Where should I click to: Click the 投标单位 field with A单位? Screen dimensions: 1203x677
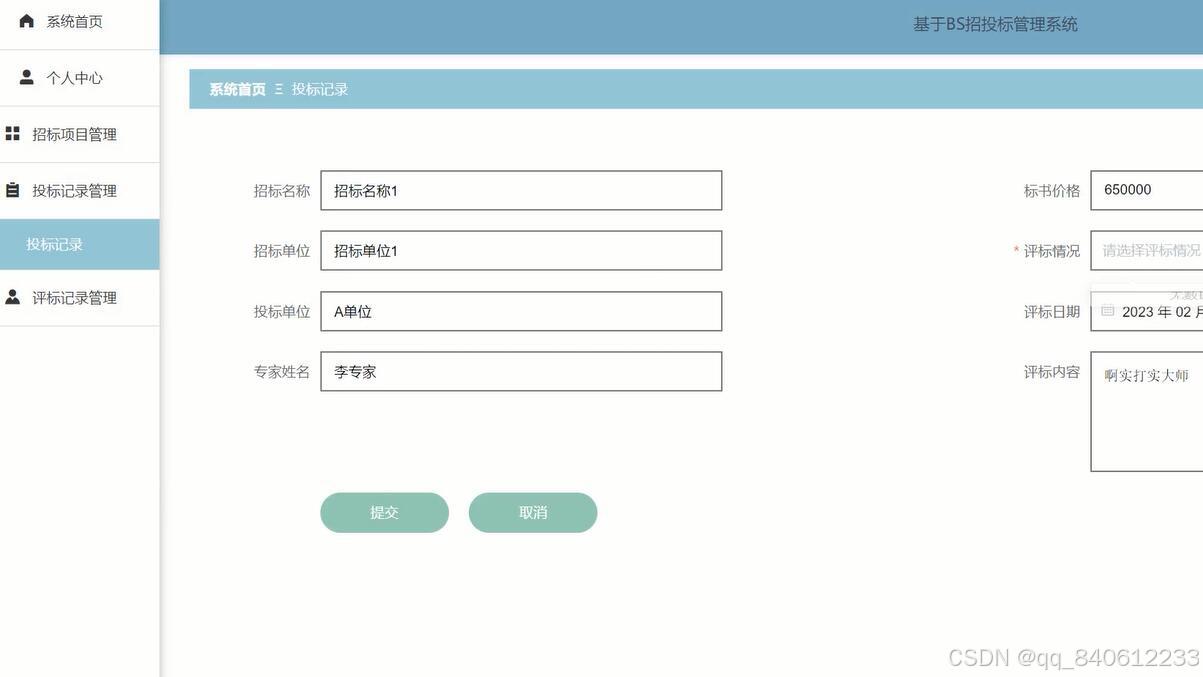pos(521,311)
